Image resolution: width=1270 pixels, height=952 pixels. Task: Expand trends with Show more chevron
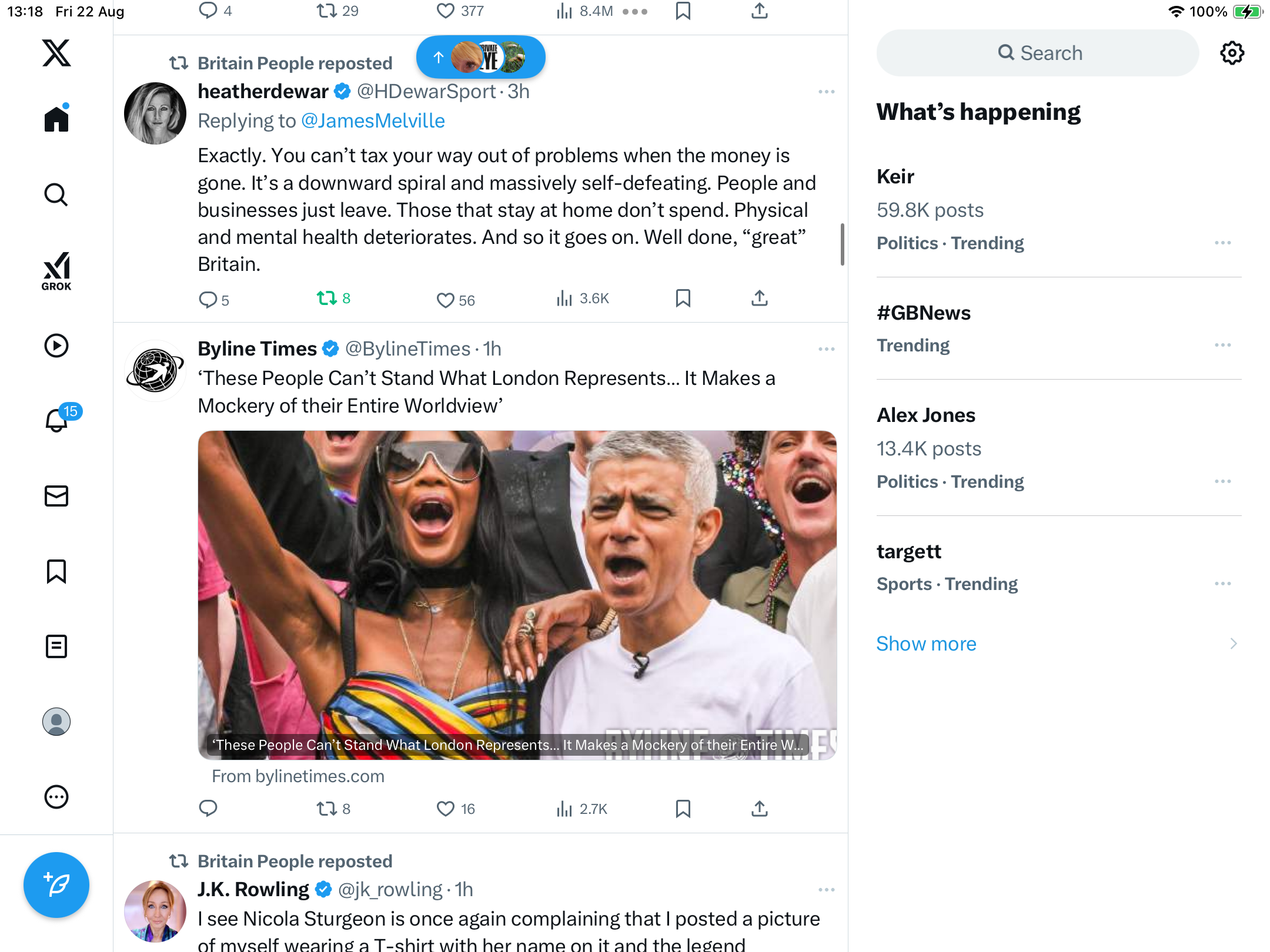click(1233, 643)
